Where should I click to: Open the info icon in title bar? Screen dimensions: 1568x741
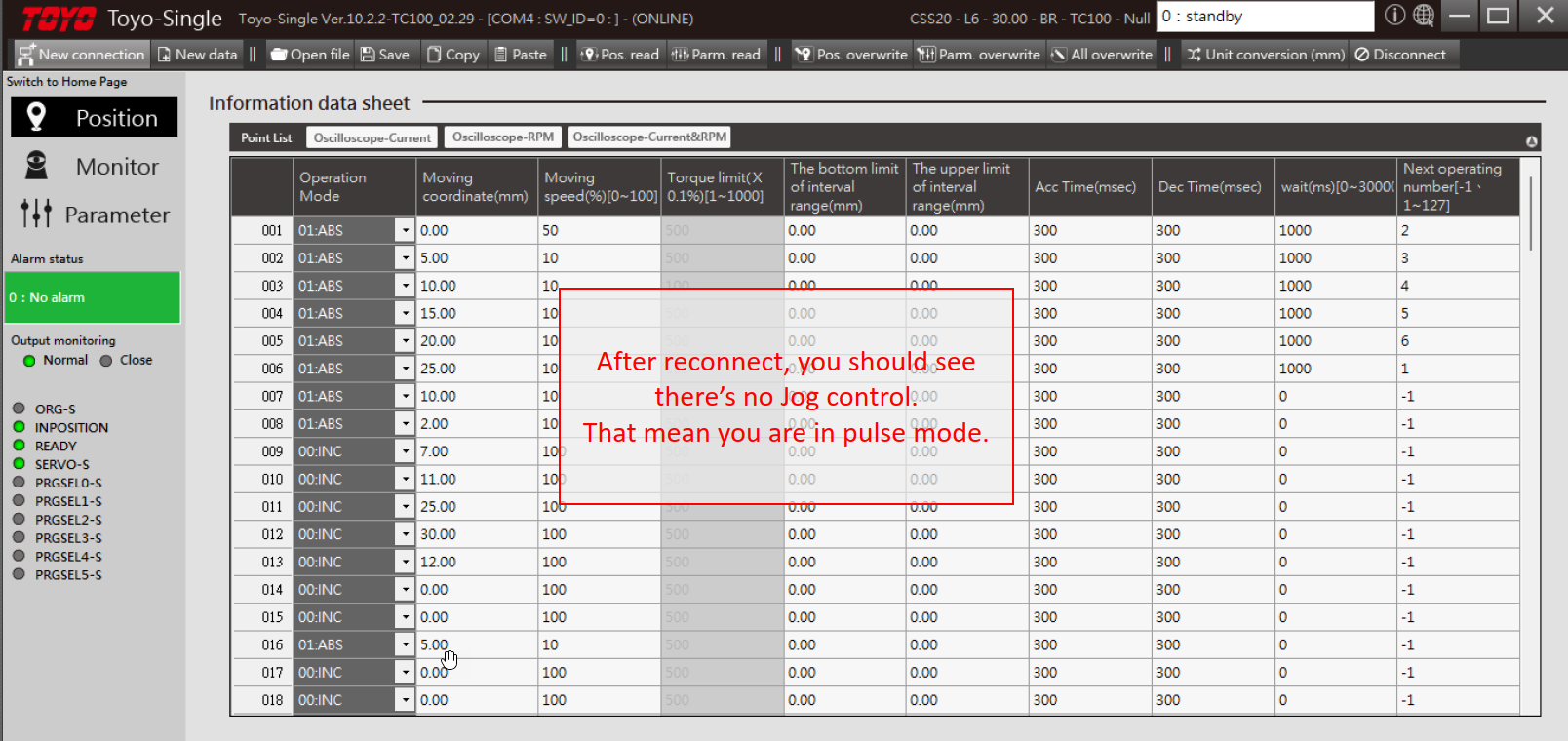tap(1394, 16)
